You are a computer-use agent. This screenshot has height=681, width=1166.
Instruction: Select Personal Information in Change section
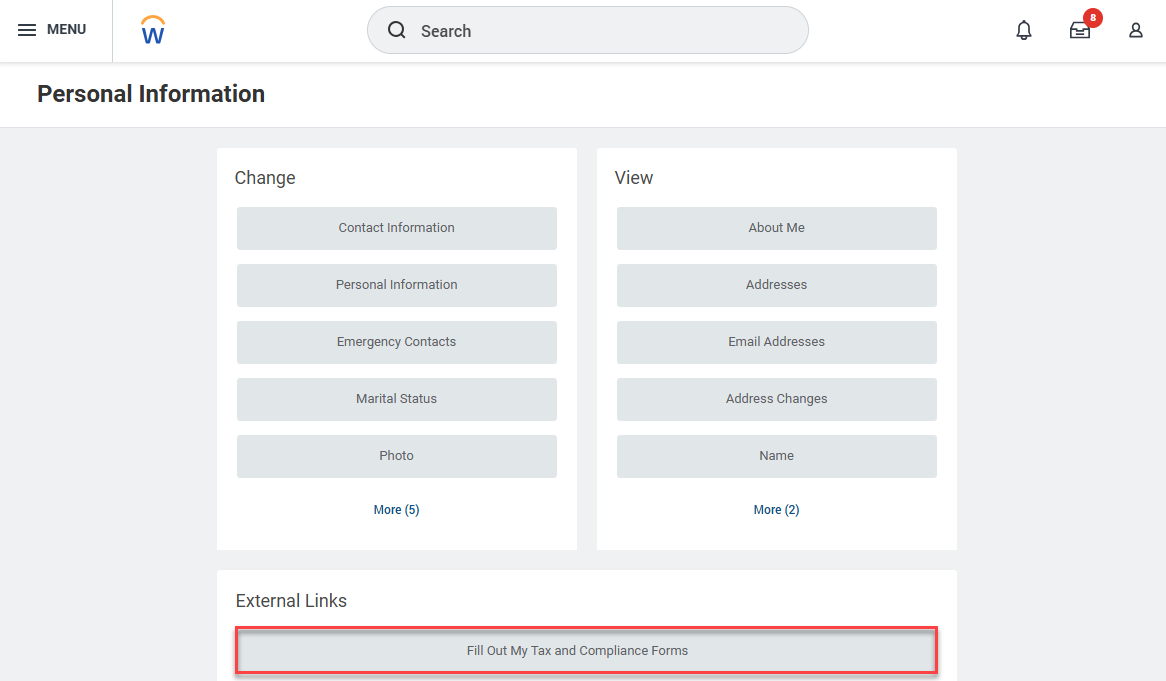[x=396, y=285]
